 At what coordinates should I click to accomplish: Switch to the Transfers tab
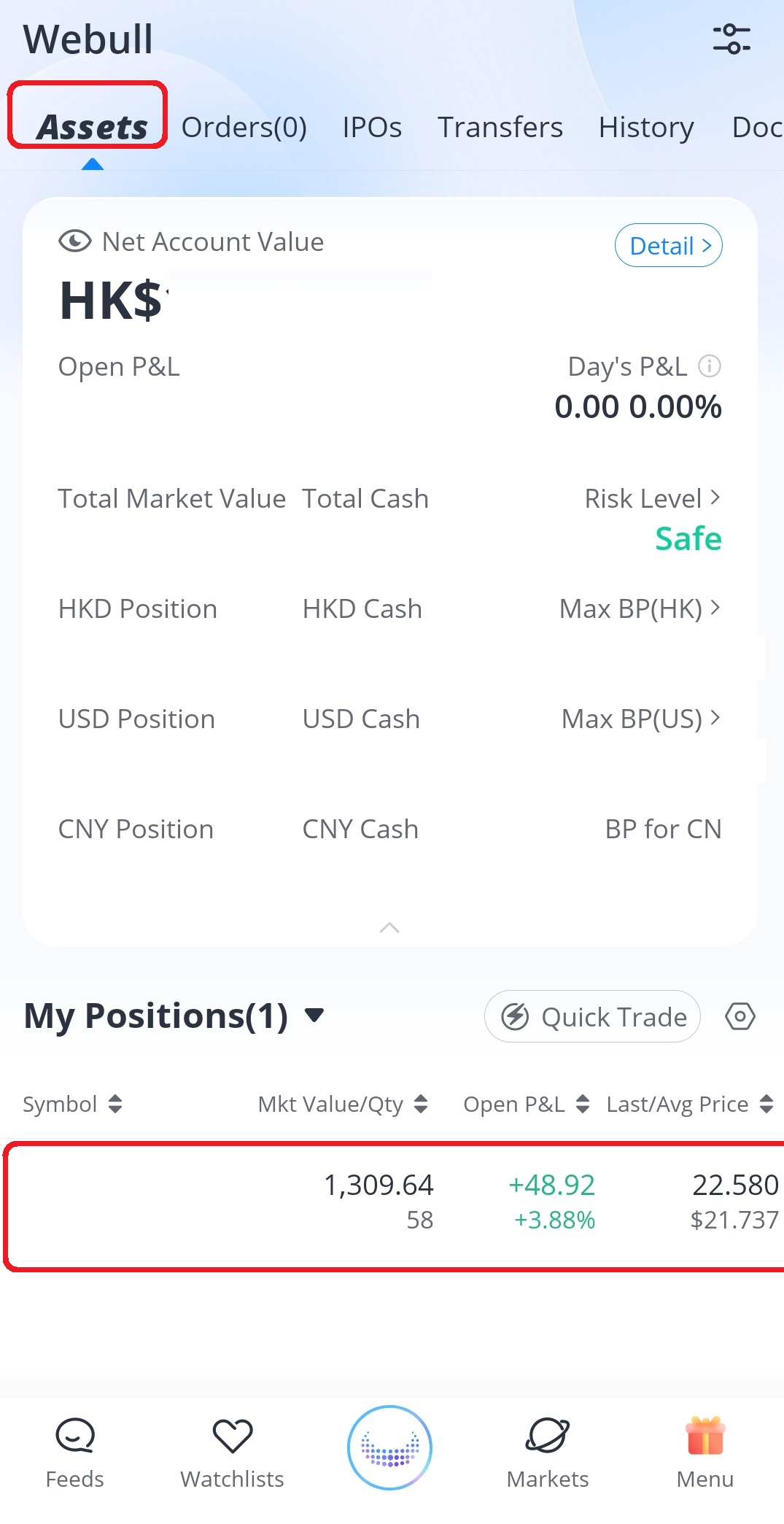tap(500, 127)
